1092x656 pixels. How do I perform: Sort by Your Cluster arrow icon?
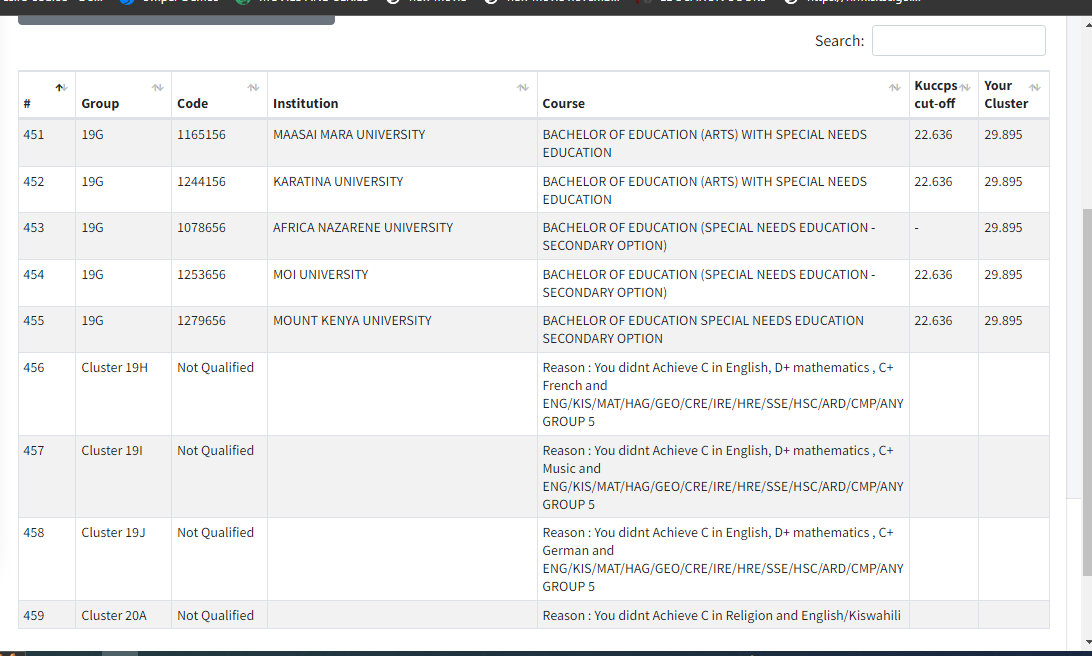click(x=1035, y=88)
